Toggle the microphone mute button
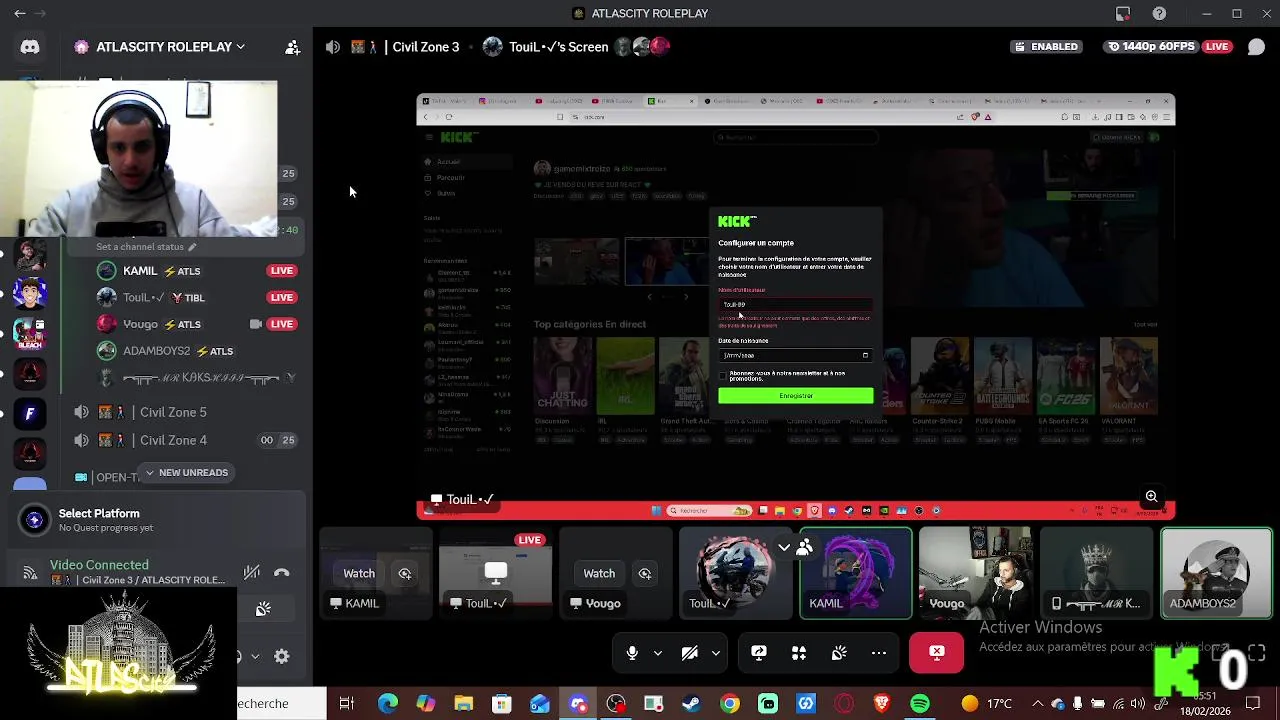Viewport: 1280px width, 720px height. pyautogui.click(x=632, y=653)
